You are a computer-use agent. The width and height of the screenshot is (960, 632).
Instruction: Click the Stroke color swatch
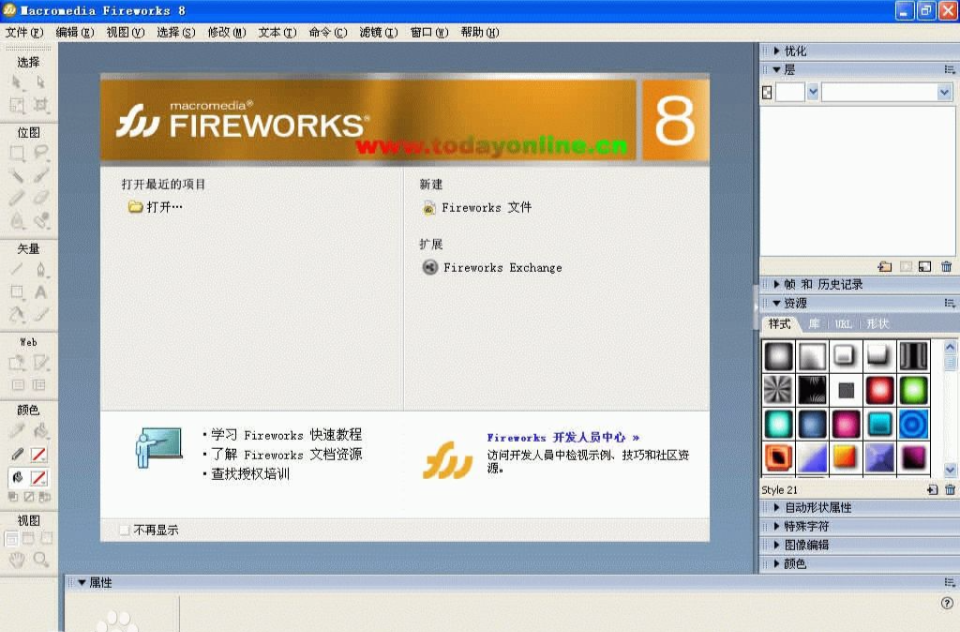tap(39, 454)
